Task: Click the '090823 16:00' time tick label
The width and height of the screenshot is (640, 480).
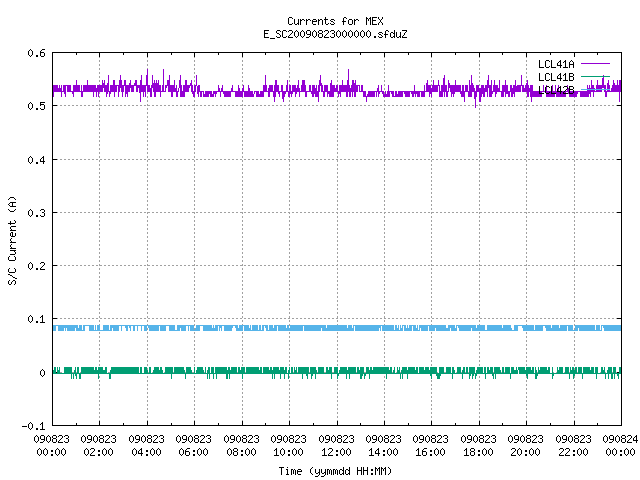Action: point(430,446)
